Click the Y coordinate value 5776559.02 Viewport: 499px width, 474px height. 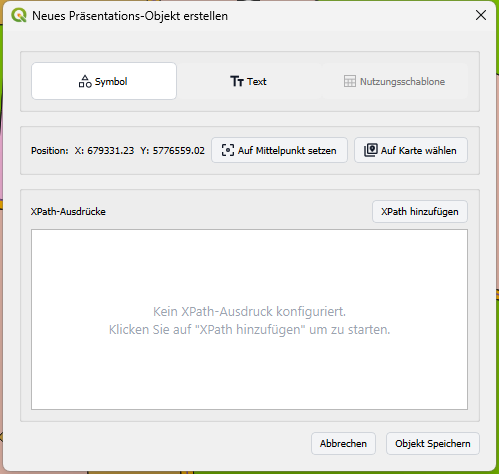click(179, 150)
